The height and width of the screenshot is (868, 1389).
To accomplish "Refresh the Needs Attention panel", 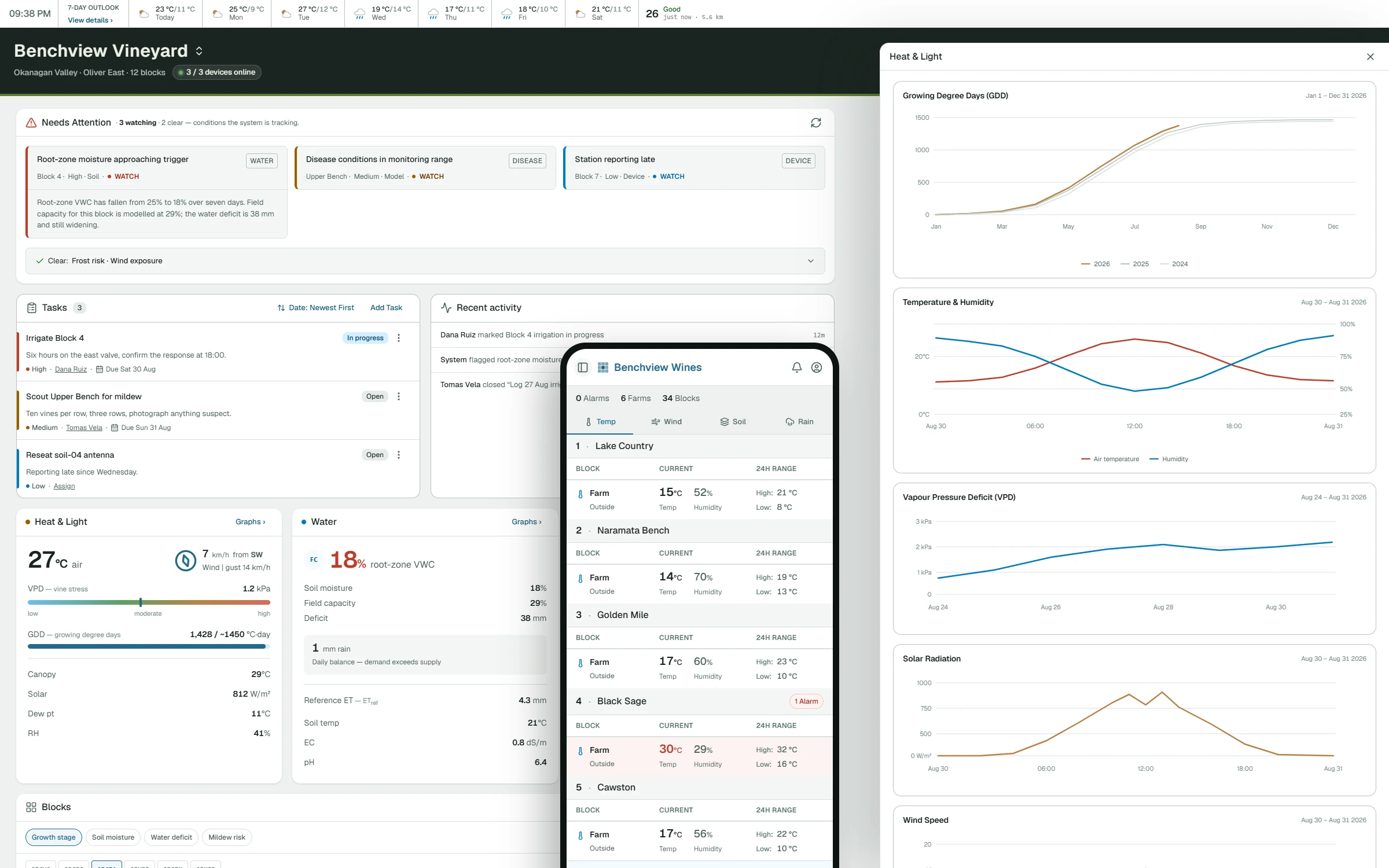I will click(x=816, y=123).
